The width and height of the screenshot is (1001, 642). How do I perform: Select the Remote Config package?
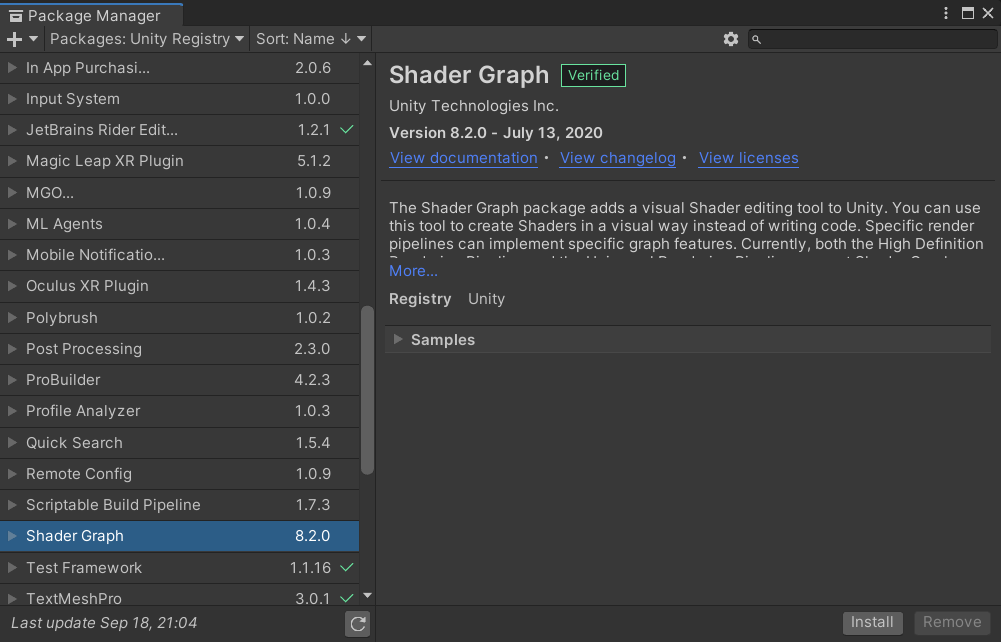179,474
